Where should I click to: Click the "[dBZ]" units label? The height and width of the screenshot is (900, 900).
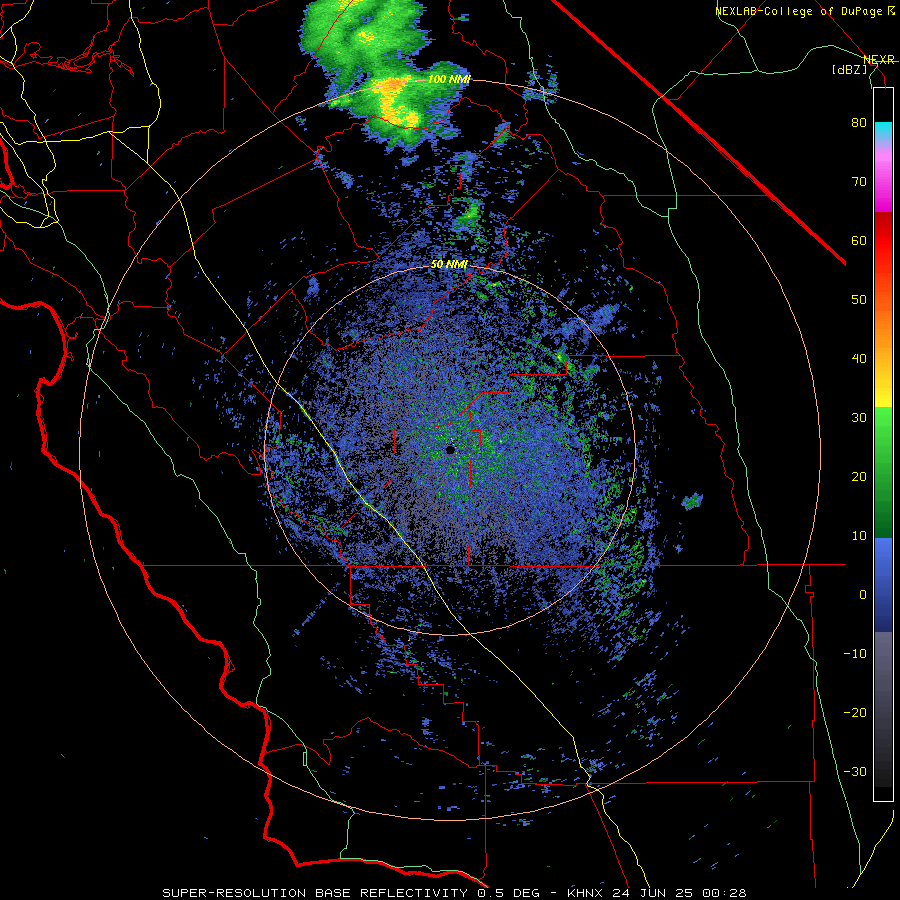coord(849,69)
